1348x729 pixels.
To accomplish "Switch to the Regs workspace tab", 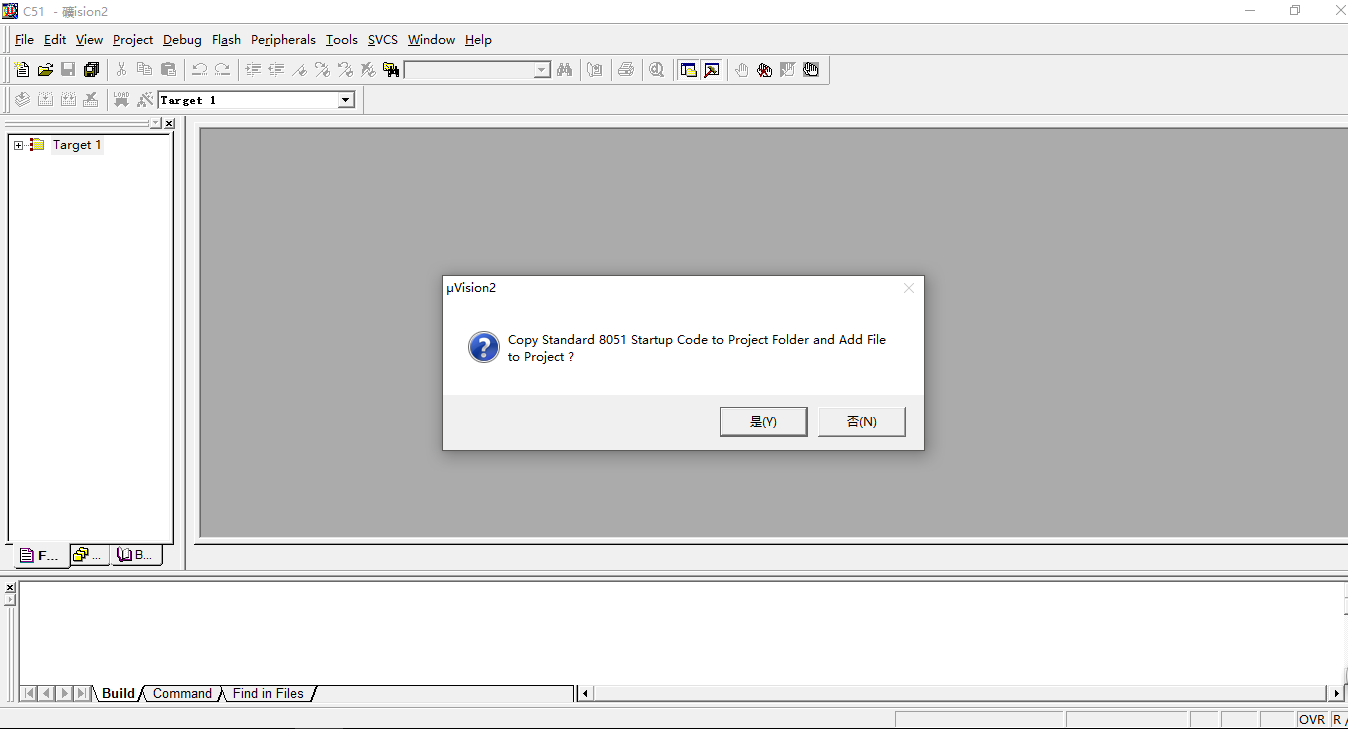I will (x=88, y=555).
